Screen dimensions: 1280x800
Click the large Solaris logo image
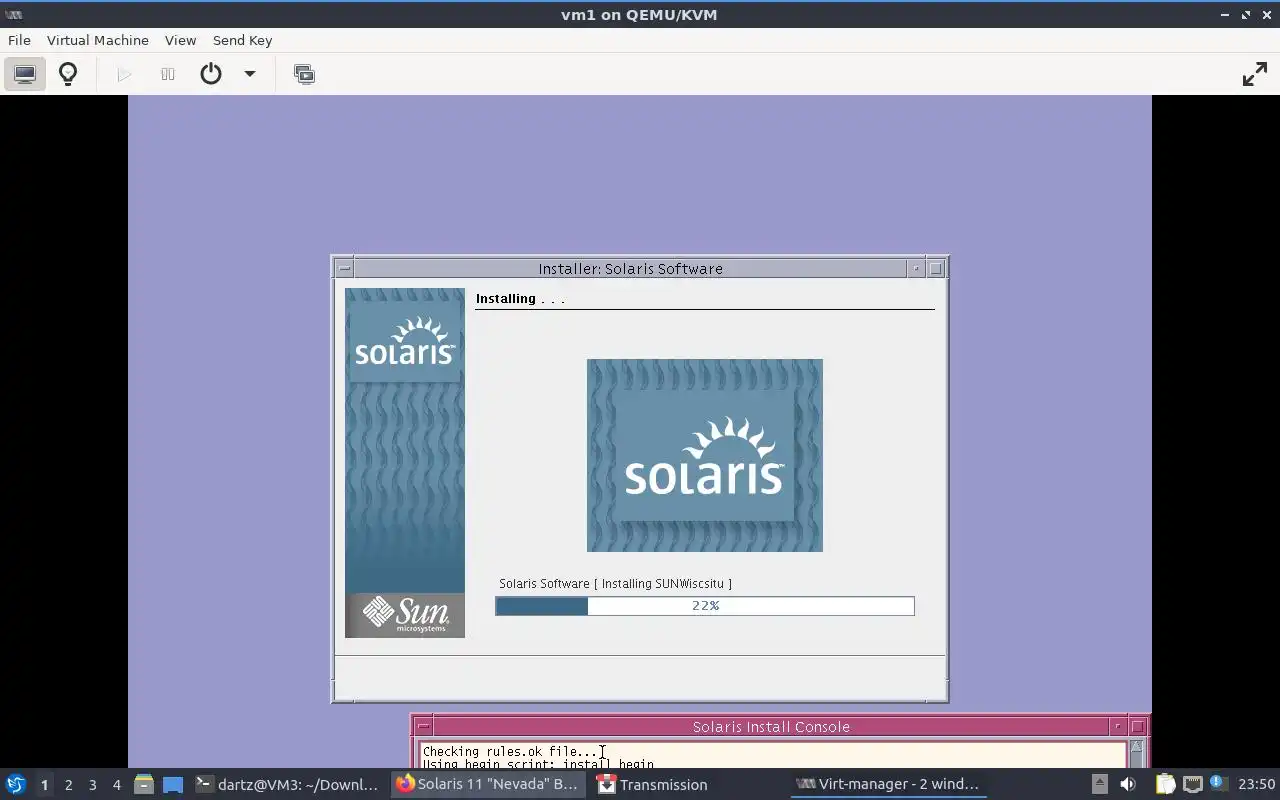705,455
